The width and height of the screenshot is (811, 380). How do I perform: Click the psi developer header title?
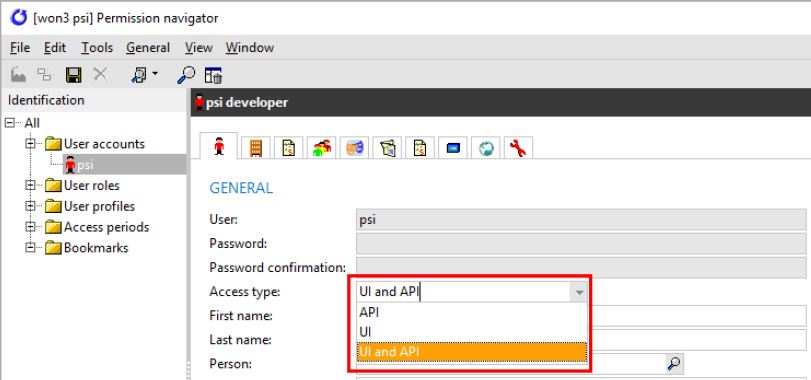point(247,103)
